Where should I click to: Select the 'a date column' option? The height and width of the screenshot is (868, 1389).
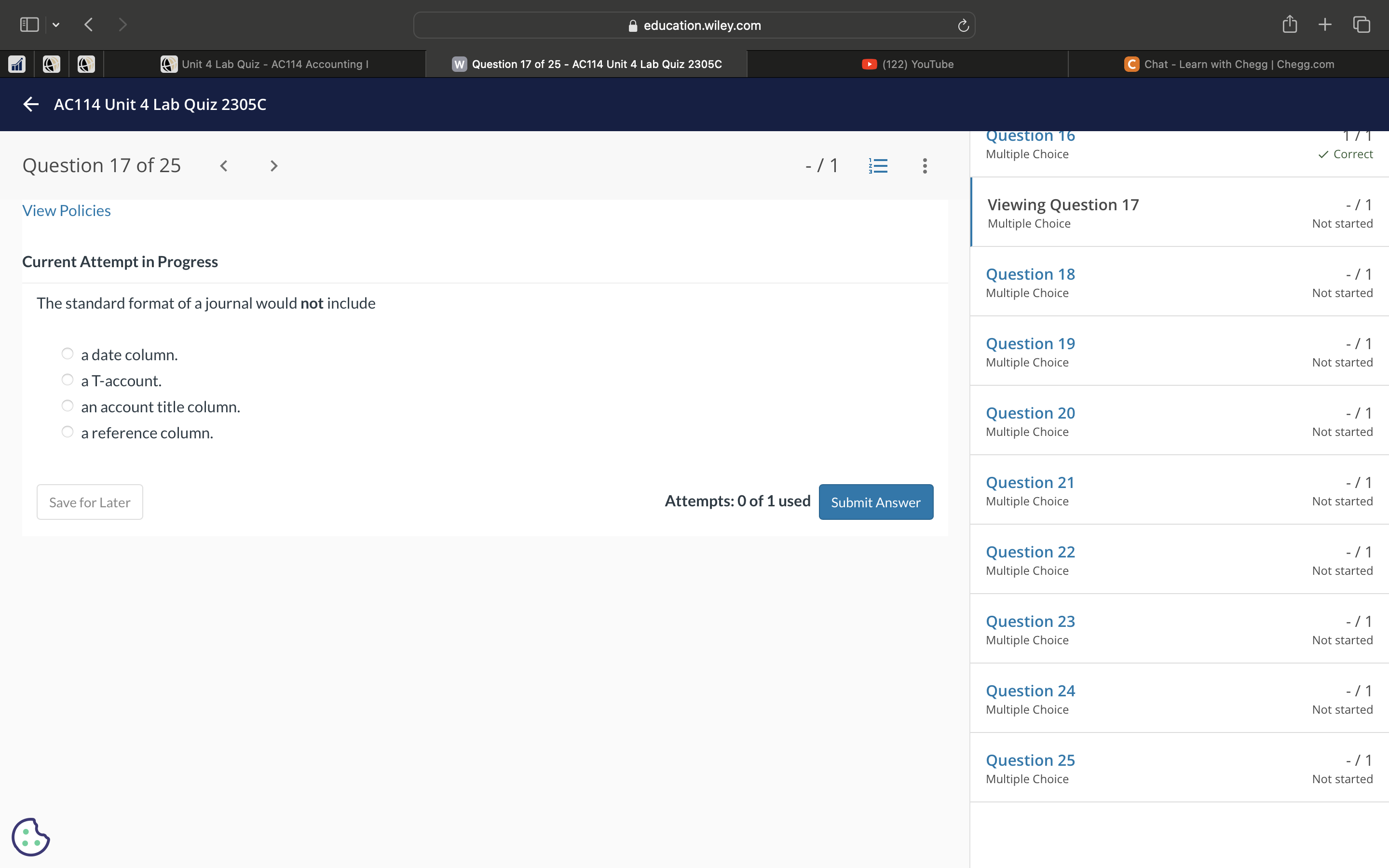(68, 354)
